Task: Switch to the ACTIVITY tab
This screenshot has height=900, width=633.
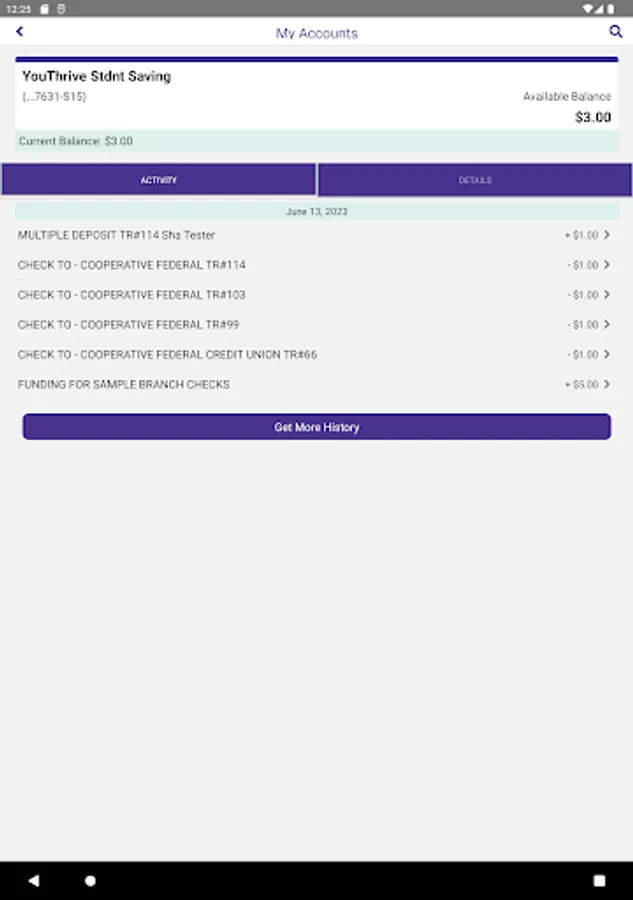Action: click(x=158, y=180)
